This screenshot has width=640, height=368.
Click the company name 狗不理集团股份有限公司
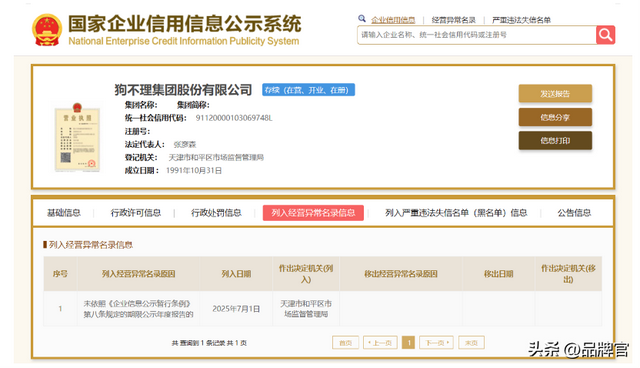point(183,90)
